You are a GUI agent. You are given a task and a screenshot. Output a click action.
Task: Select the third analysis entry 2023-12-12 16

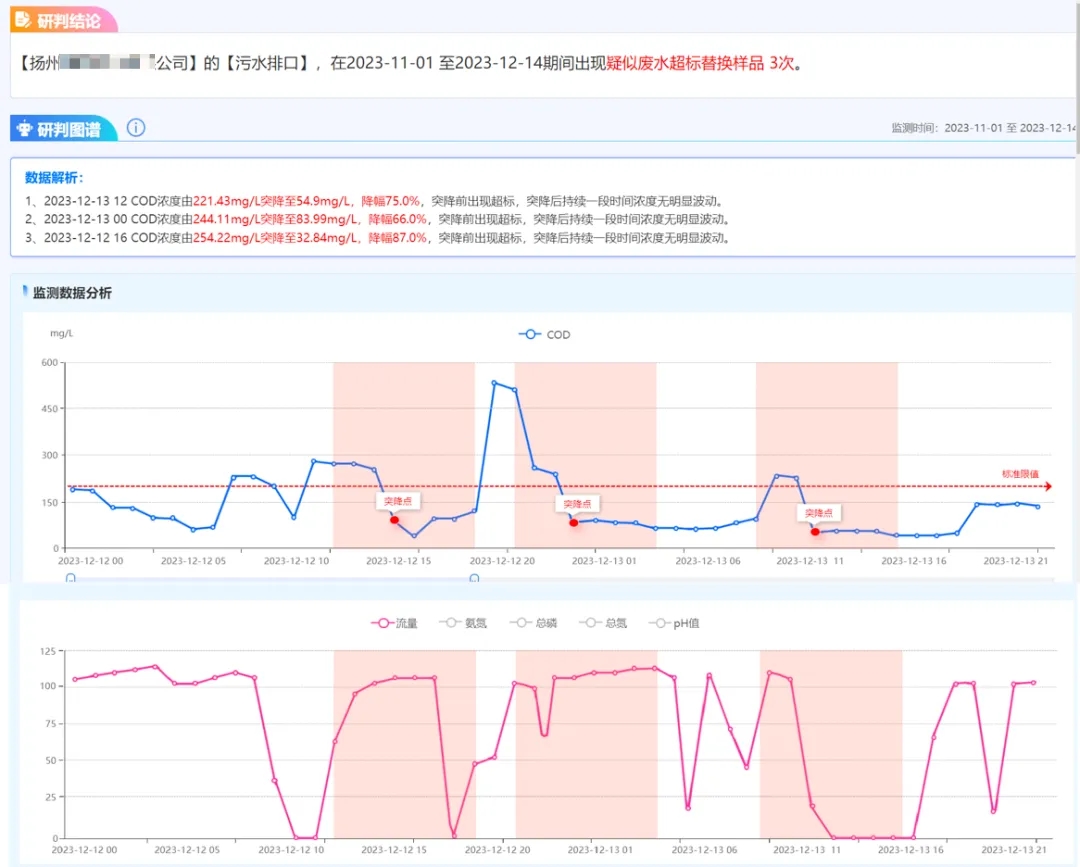click(376, 238)
